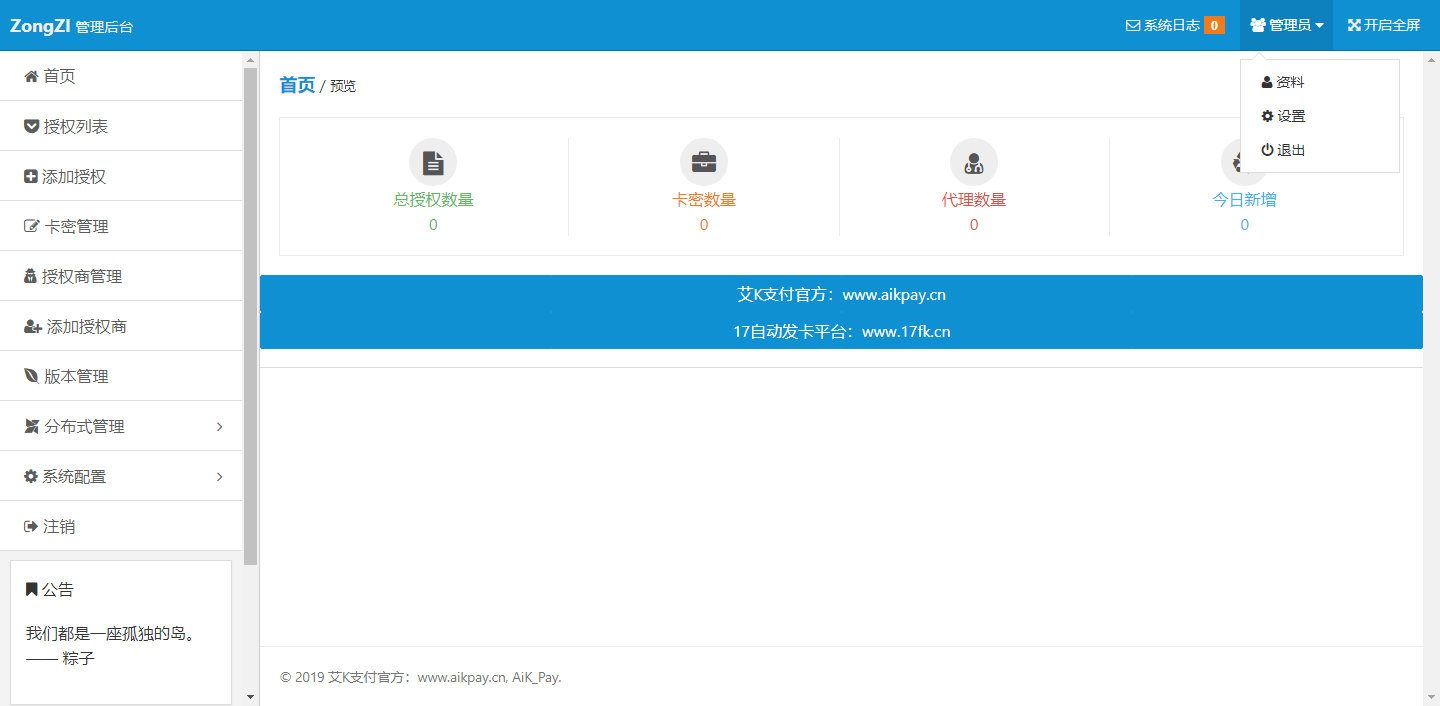Click the 添加授权商 sidebar entry
Viewport: 1440px width, 706px height.
click(84, 325)
